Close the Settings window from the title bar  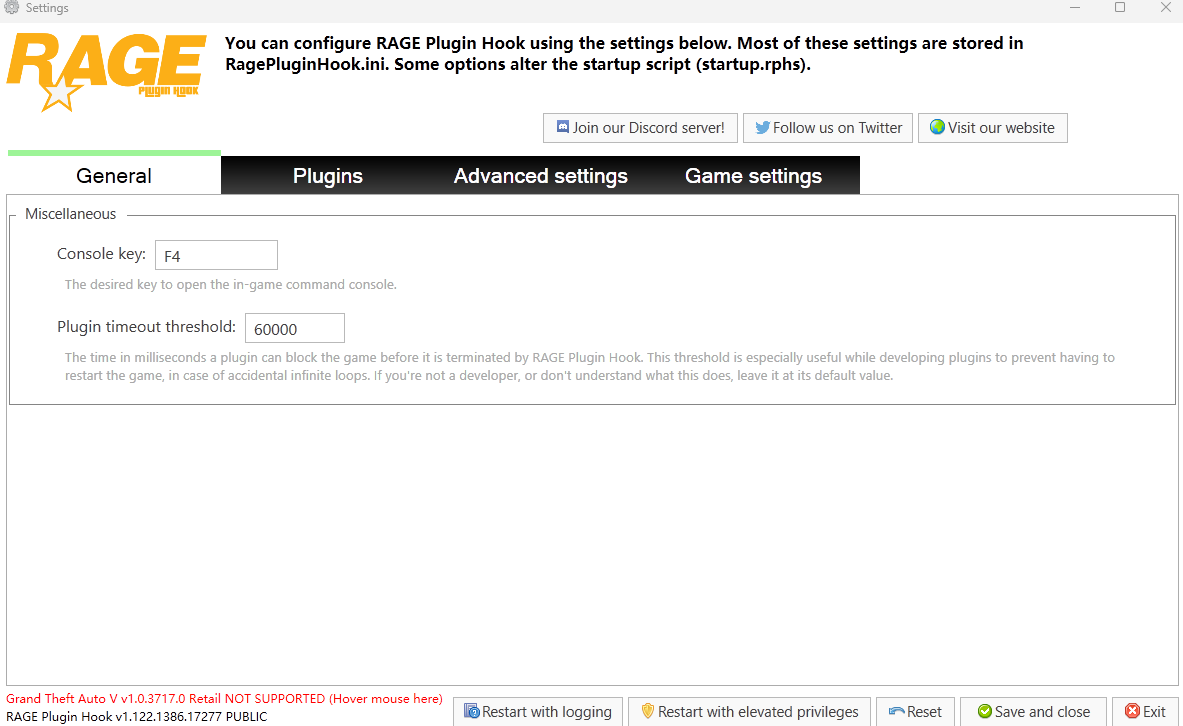point(1165,8)
